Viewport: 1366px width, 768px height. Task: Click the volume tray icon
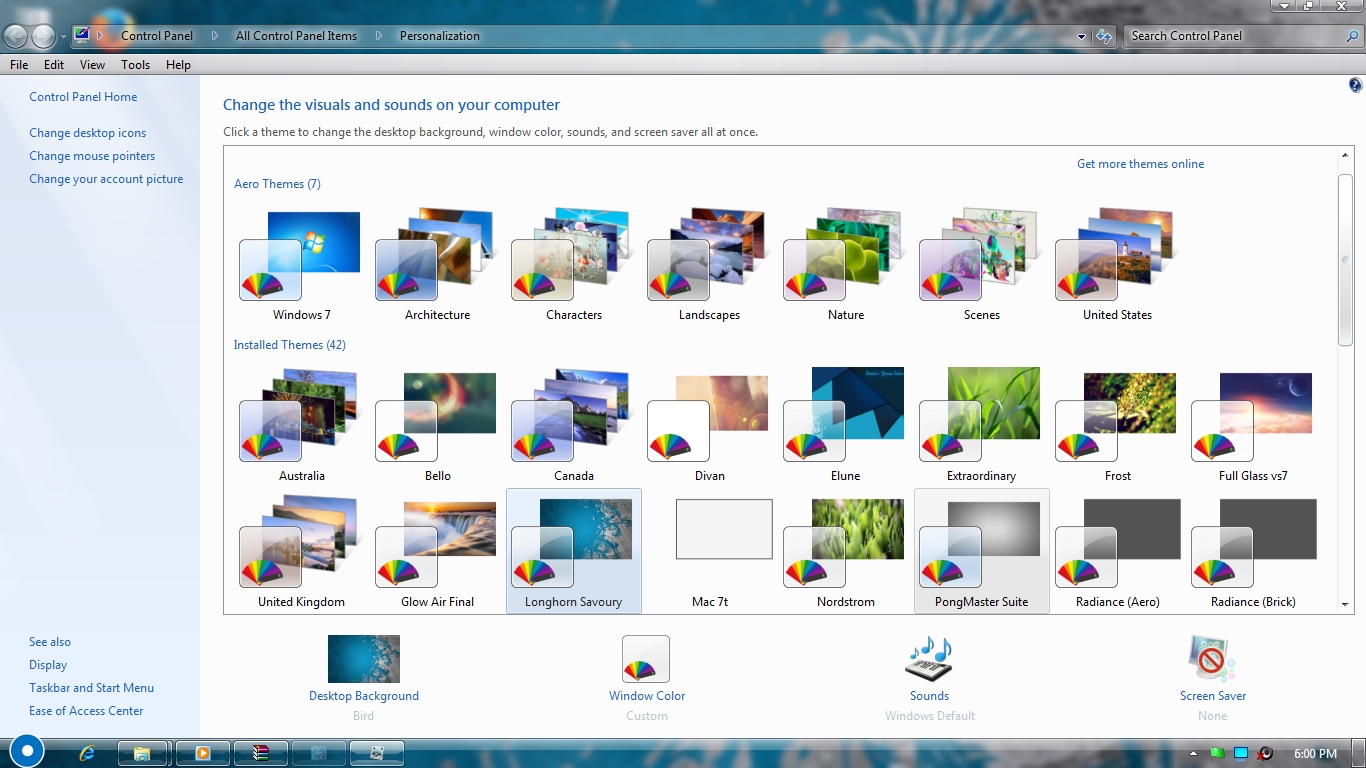(1265, 754)
